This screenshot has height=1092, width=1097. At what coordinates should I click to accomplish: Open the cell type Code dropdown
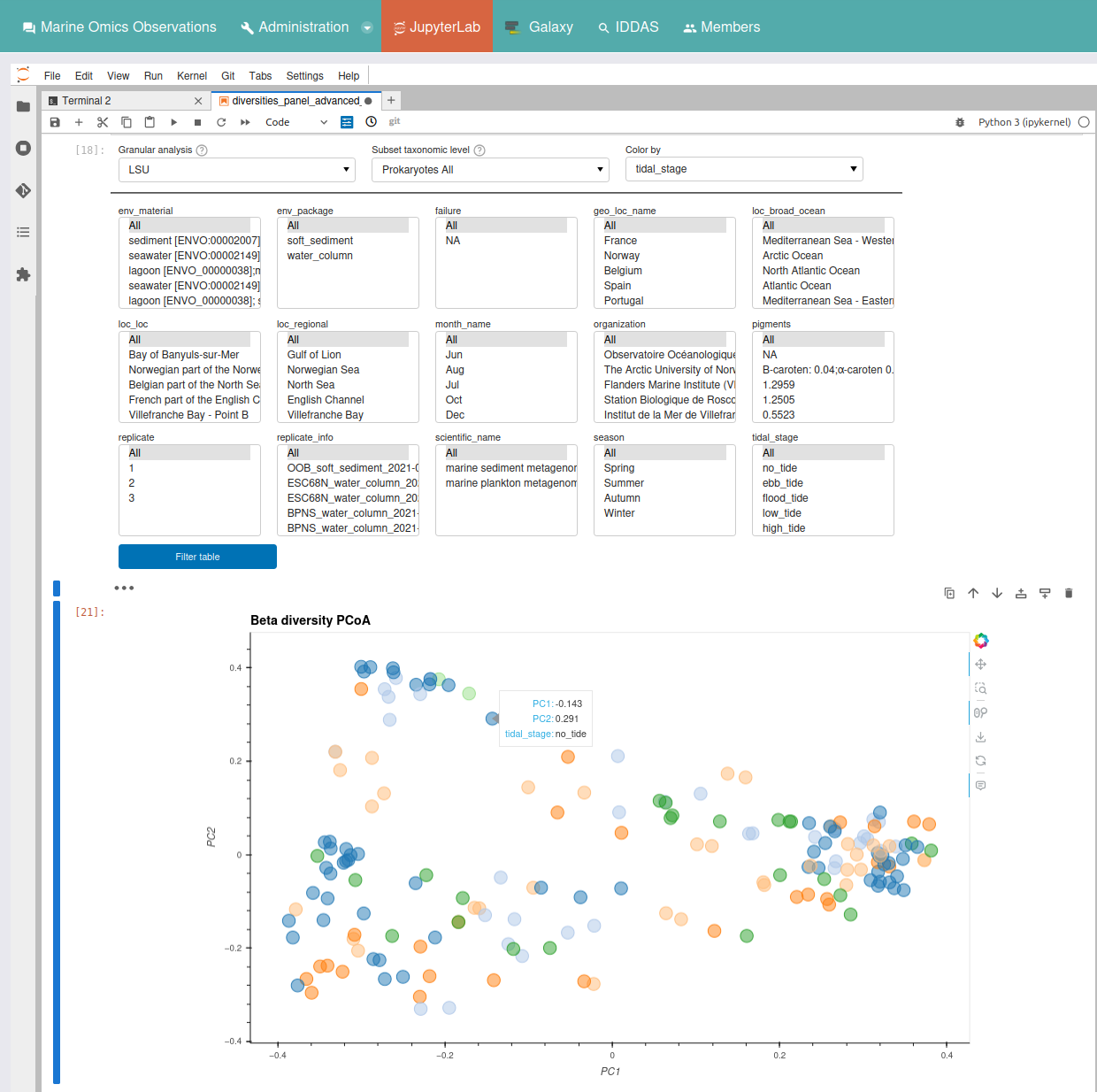tap(295, 122)
